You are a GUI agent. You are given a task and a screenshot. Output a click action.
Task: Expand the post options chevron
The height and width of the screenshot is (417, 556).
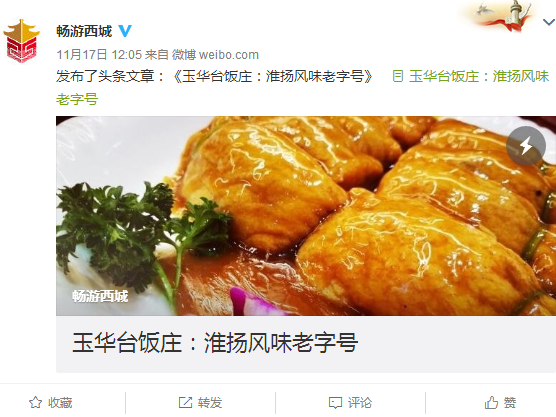(549, 22)
